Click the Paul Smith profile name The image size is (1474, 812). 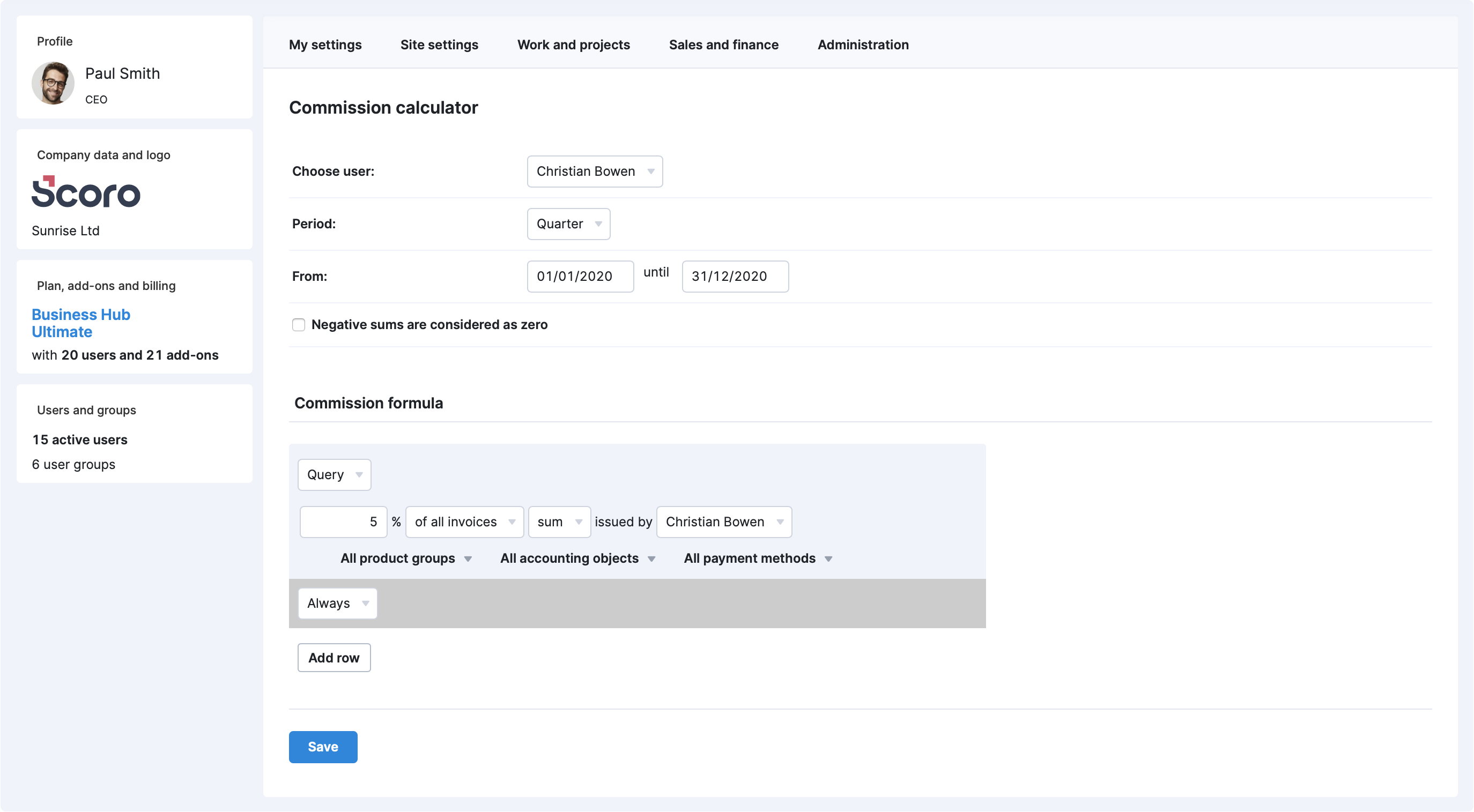pyautogui.click(x=122, y=73)
